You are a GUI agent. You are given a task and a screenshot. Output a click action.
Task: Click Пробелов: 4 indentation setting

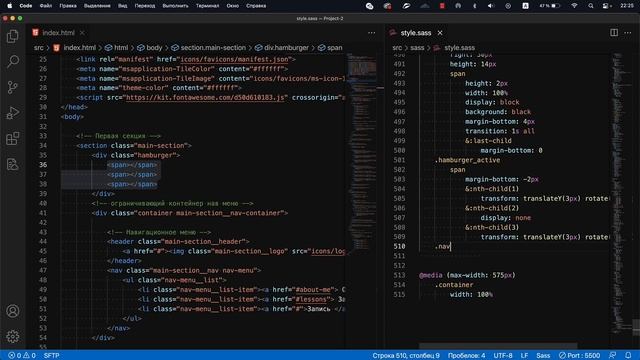(467, 356)
